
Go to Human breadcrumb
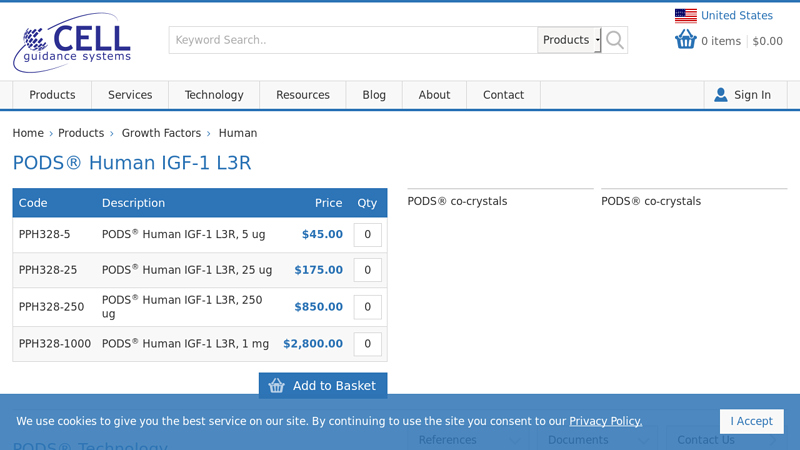(238, 133)
